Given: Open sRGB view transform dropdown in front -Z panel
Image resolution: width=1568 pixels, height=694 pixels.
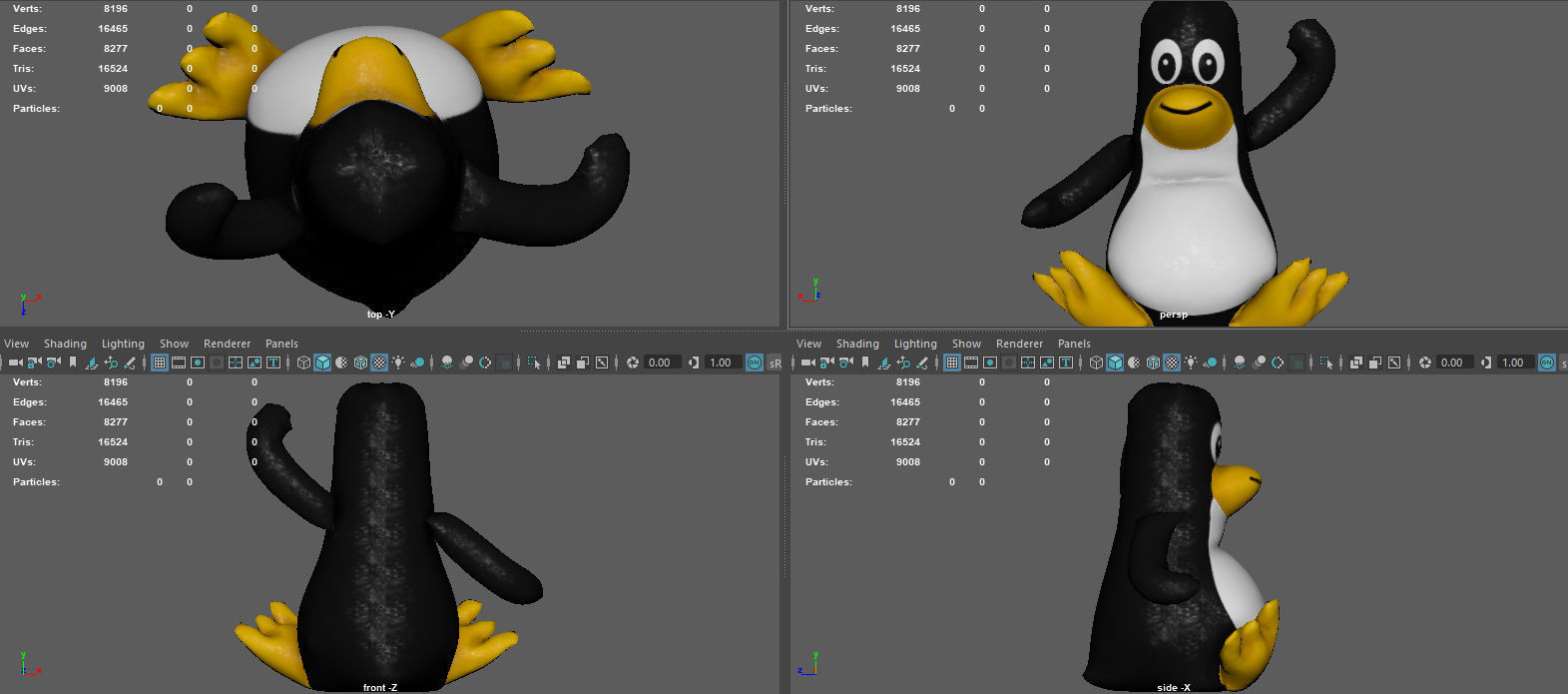Looking at the screenshot, I should (x=775, y=362).
